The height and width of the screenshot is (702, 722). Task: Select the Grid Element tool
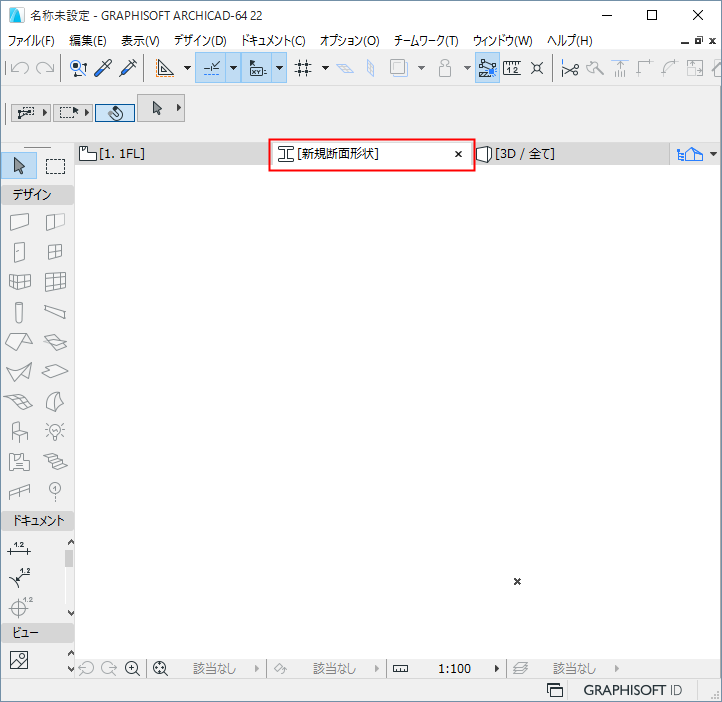click(55, 492)
